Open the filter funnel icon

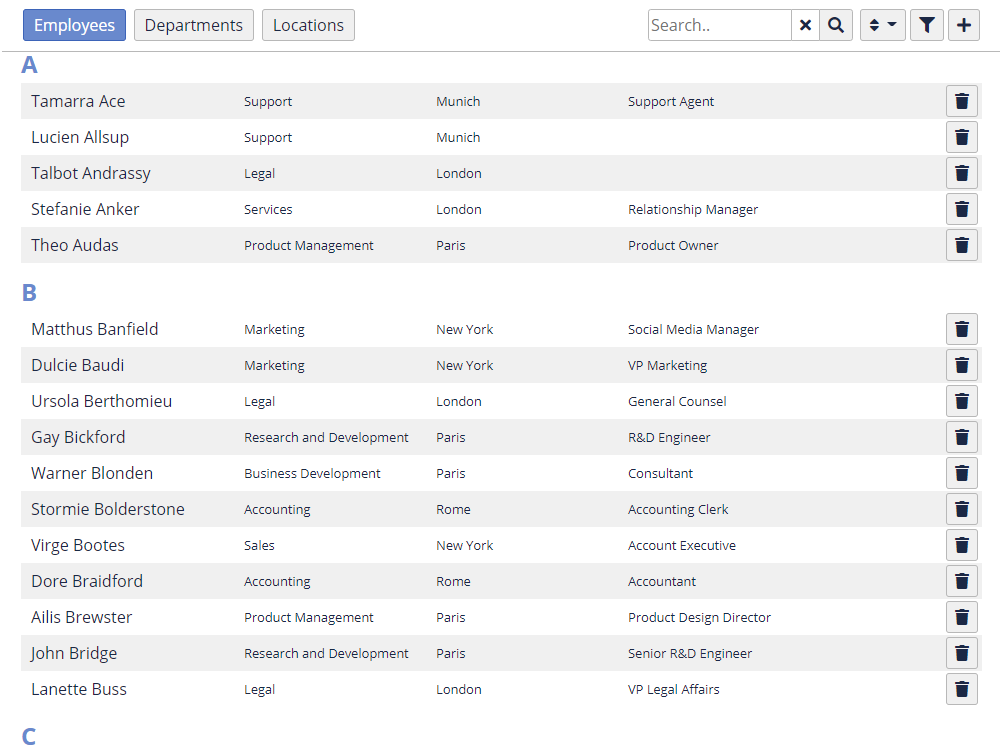[x=926, y=25]
